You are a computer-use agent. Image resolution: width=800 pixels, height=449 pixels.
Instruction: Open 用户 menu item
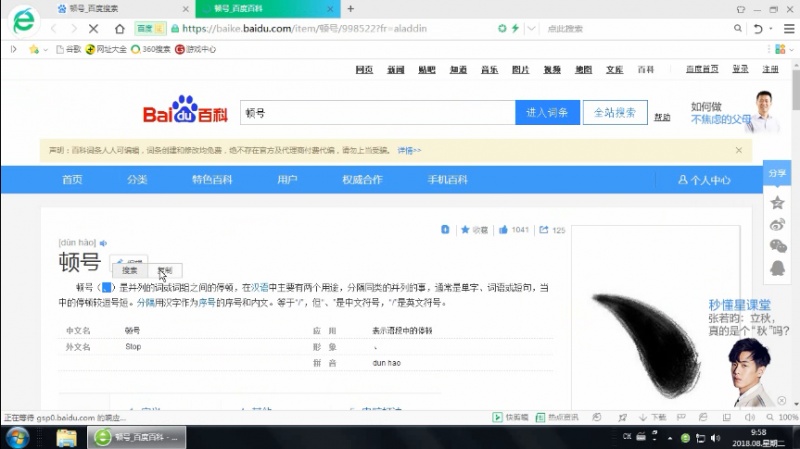tap(287, 180)
